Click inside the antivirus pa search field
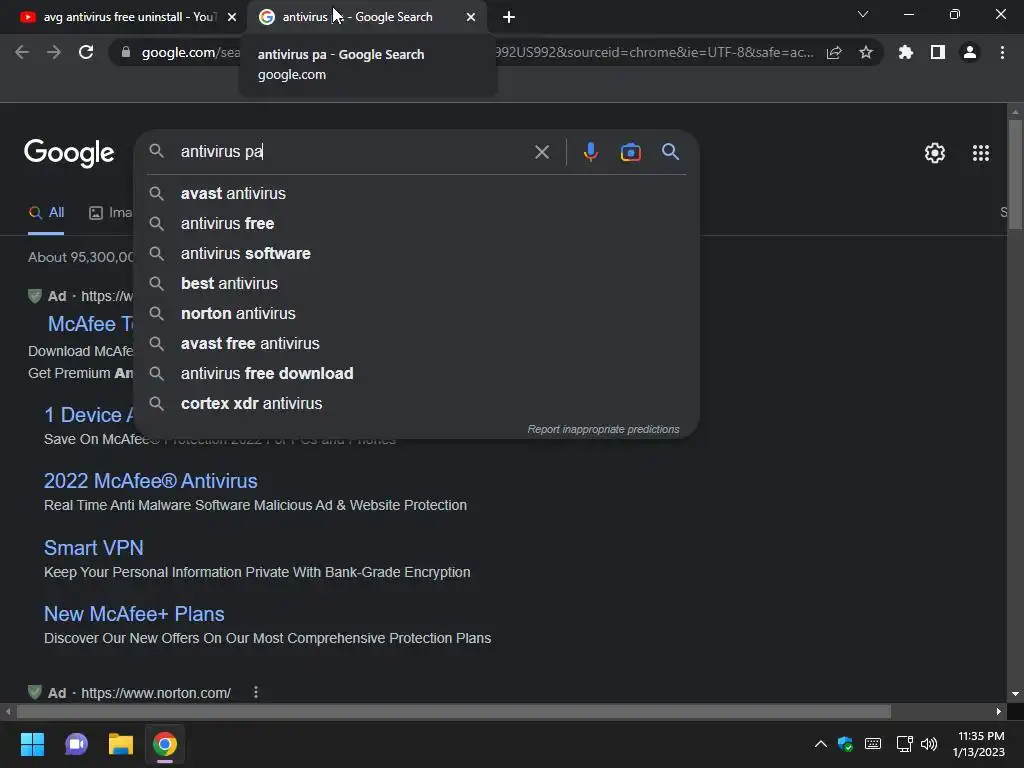The height and width of the screenshot is (768, 1024). coord(353,152)
